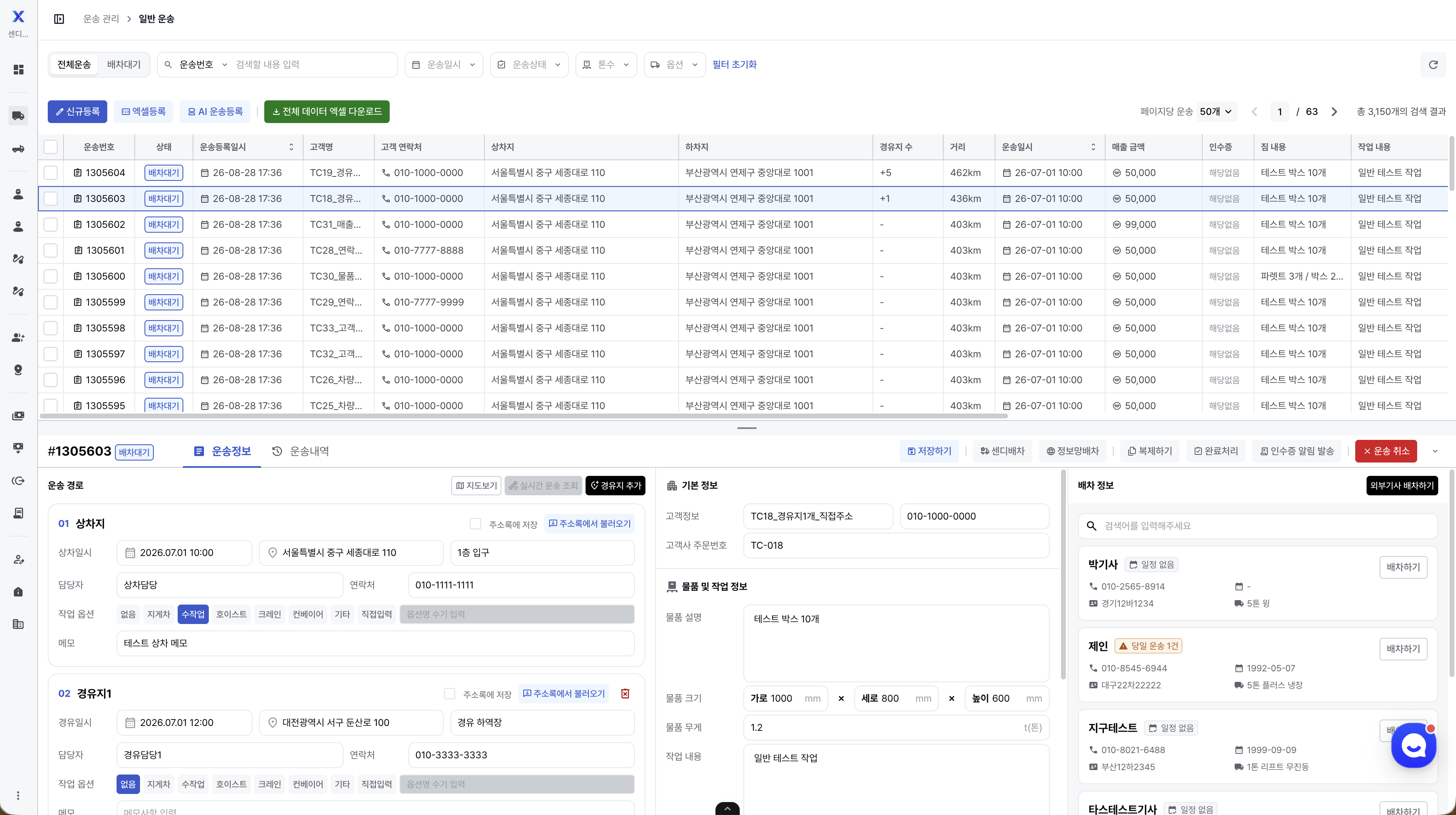Check the checkbox for shipment 1305600
The image size is (1456, 815).
pos(51,276)
